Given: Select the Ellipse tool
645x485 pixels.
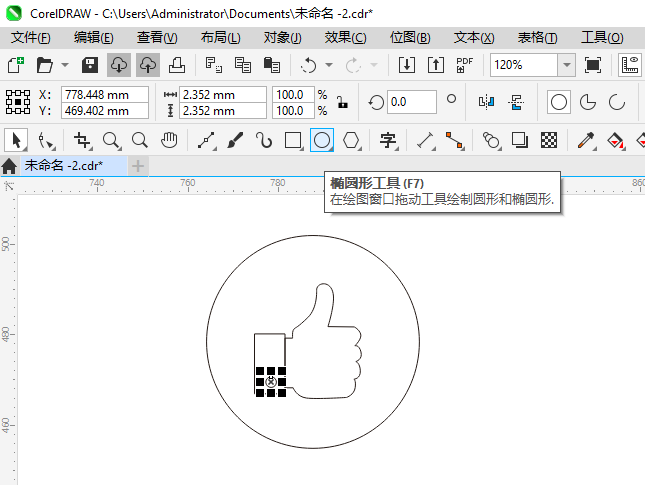Looking at the screenshot, I should click(x=322, y=140).
